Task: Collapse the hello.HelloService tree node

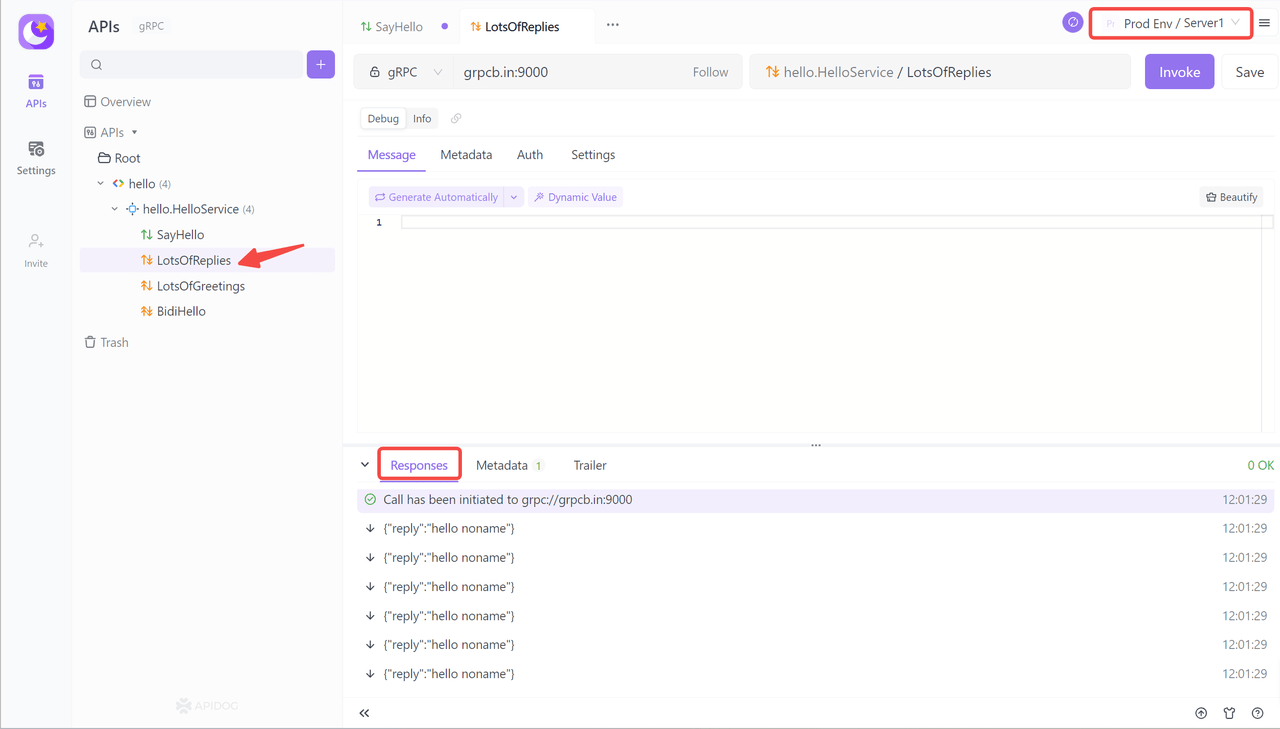Action: coord(113,208)
